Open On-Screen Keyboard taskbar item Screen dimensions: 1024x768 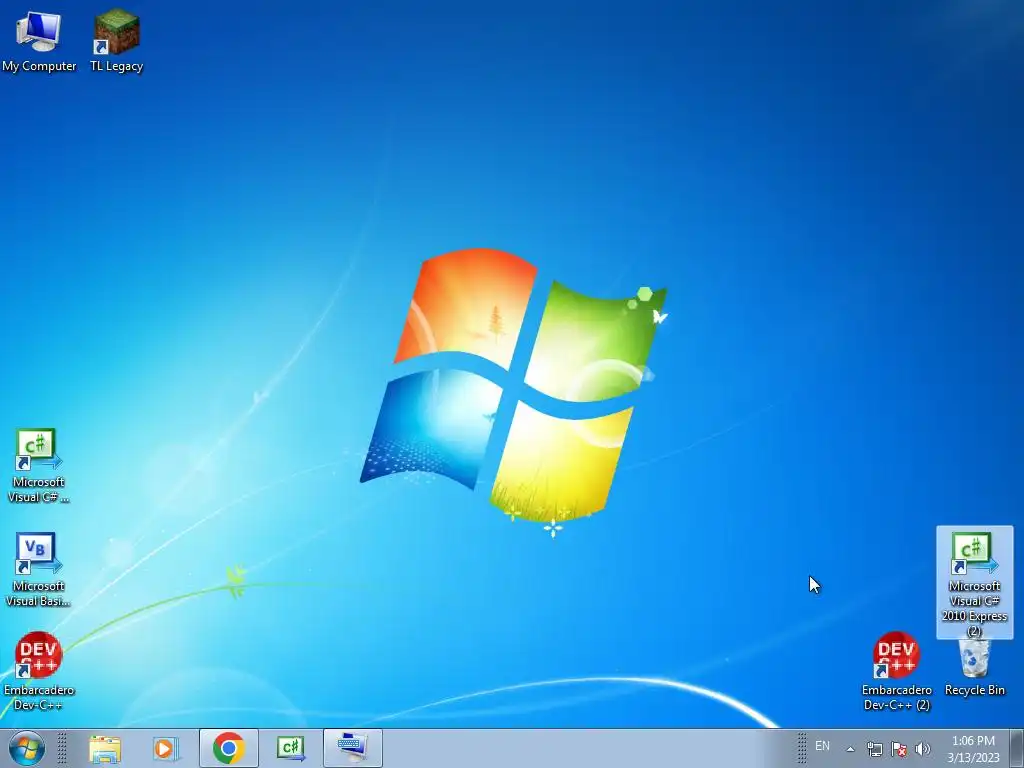(x=353, y=748)
